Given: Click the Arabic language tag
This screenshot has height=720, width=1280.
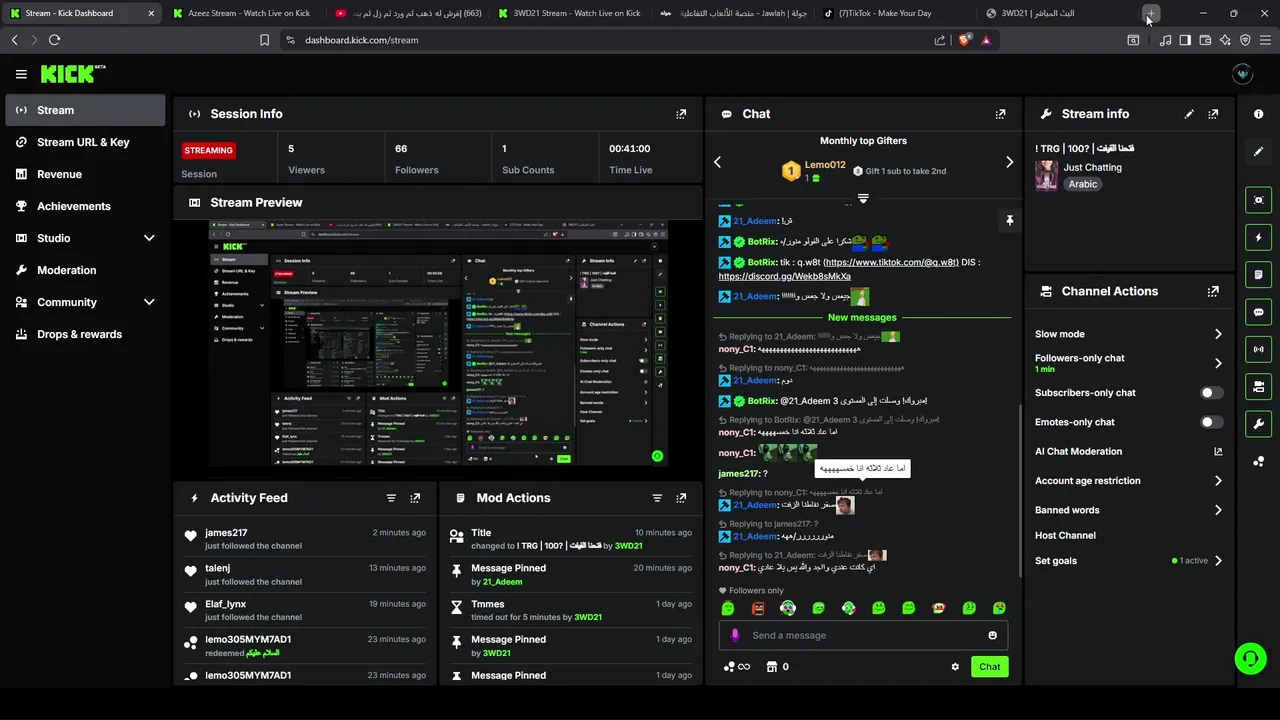Looking at the screenshot, I should coord(1083,184).
